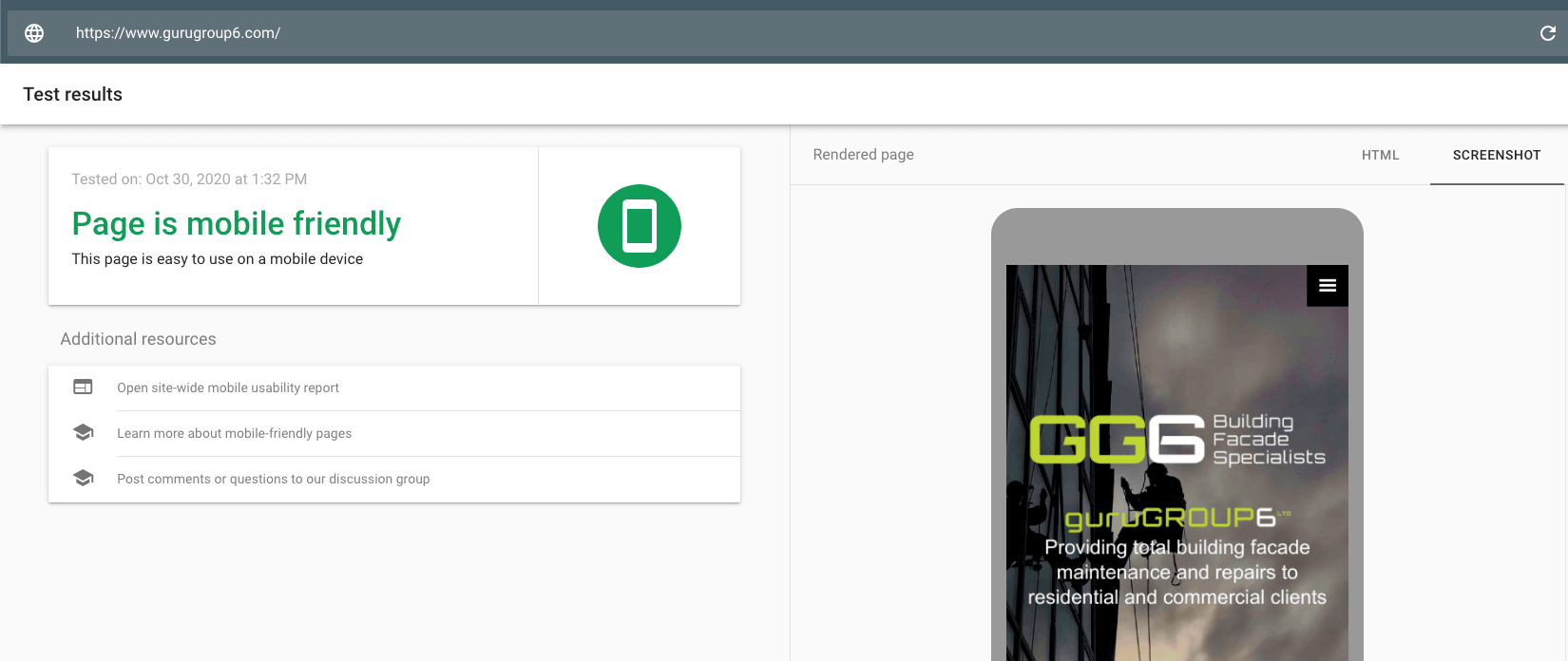Click the usability report window icon
This screenshot has height=661, width=1568.
tap(83, 387)
